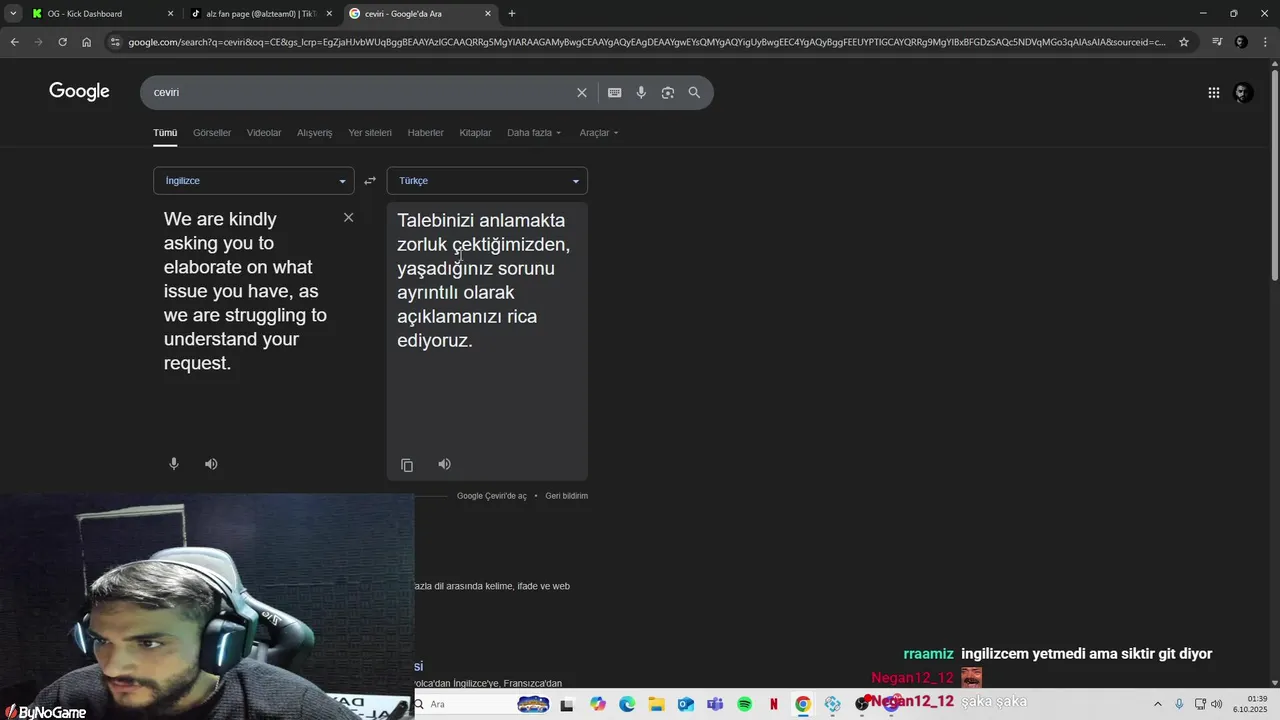Expand the Daha fazla menu
The image size is (1280, 720).
click(534, 133)
